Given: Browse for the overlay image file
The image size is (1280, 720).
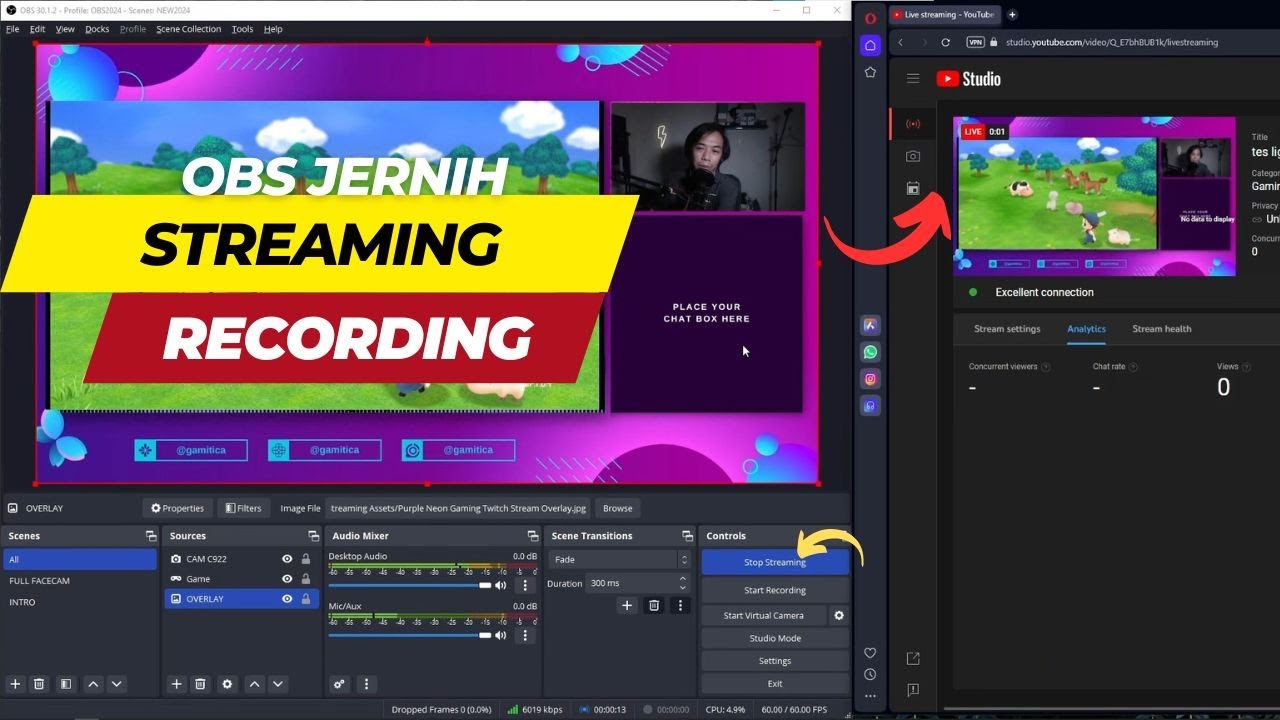Looking at the screenshot, I should (617, 508).
